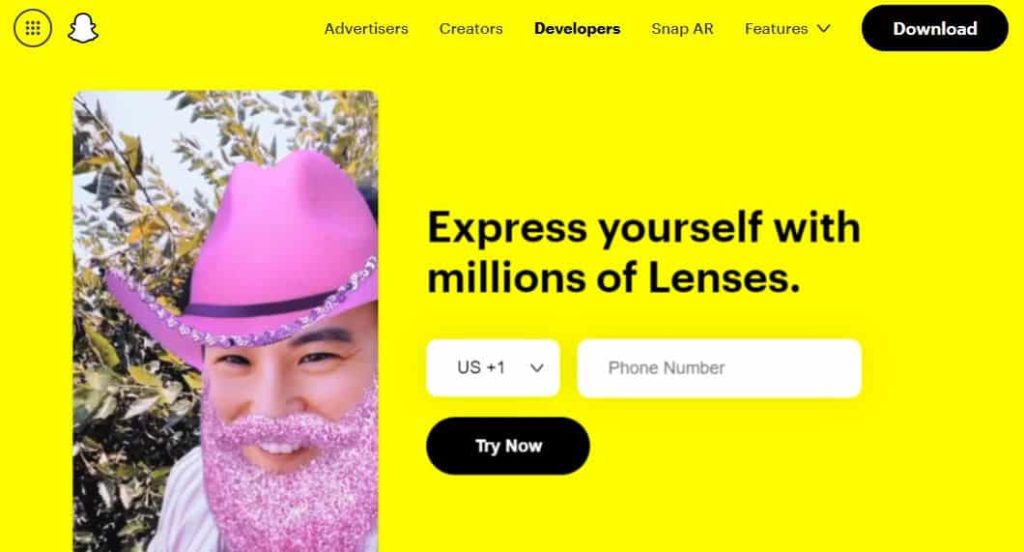1024x552 pixels.
Task: Expand the Features menu
Action: pyautogui.click(x=788, y=29)
